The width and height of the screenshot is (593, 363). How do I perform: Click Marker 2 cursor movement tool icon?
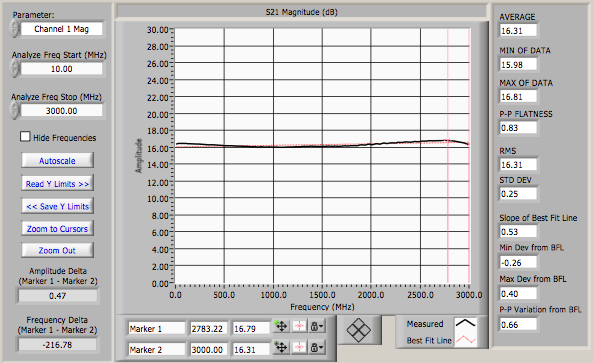click(281, 347)
